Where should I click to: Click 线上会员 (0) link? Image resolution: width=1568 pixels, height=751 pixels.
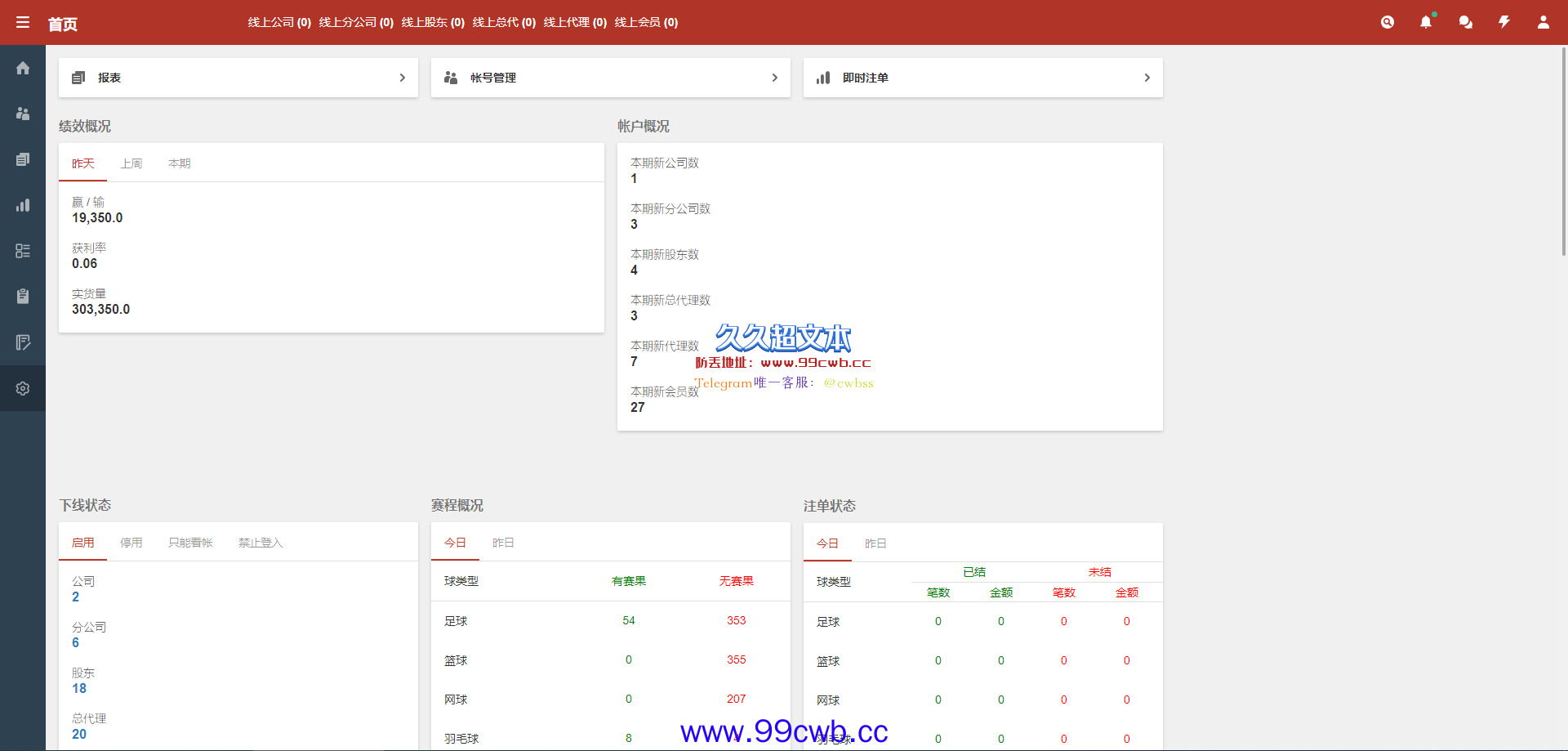click(646, 22)
